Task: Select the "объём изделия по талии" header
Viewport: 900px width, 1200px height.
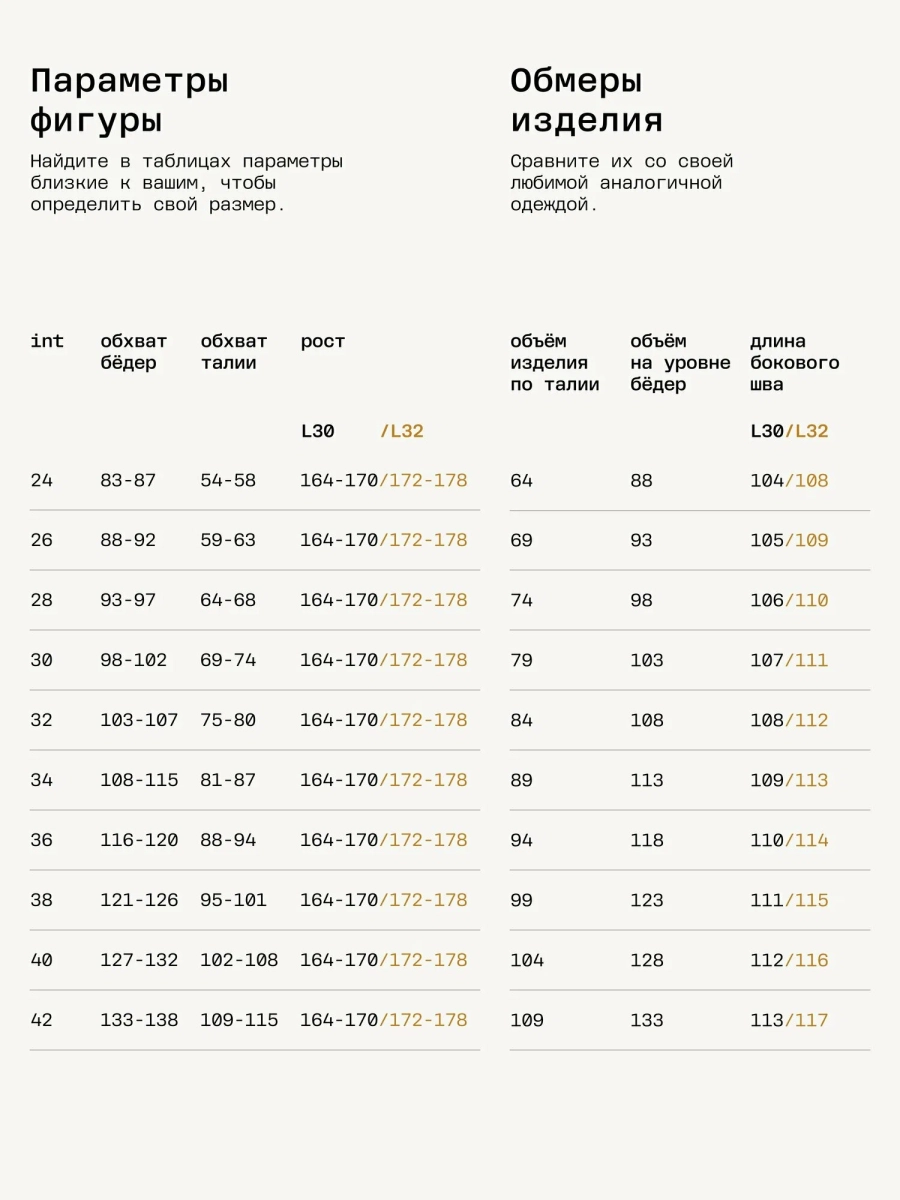Action: tap(555, 362)
